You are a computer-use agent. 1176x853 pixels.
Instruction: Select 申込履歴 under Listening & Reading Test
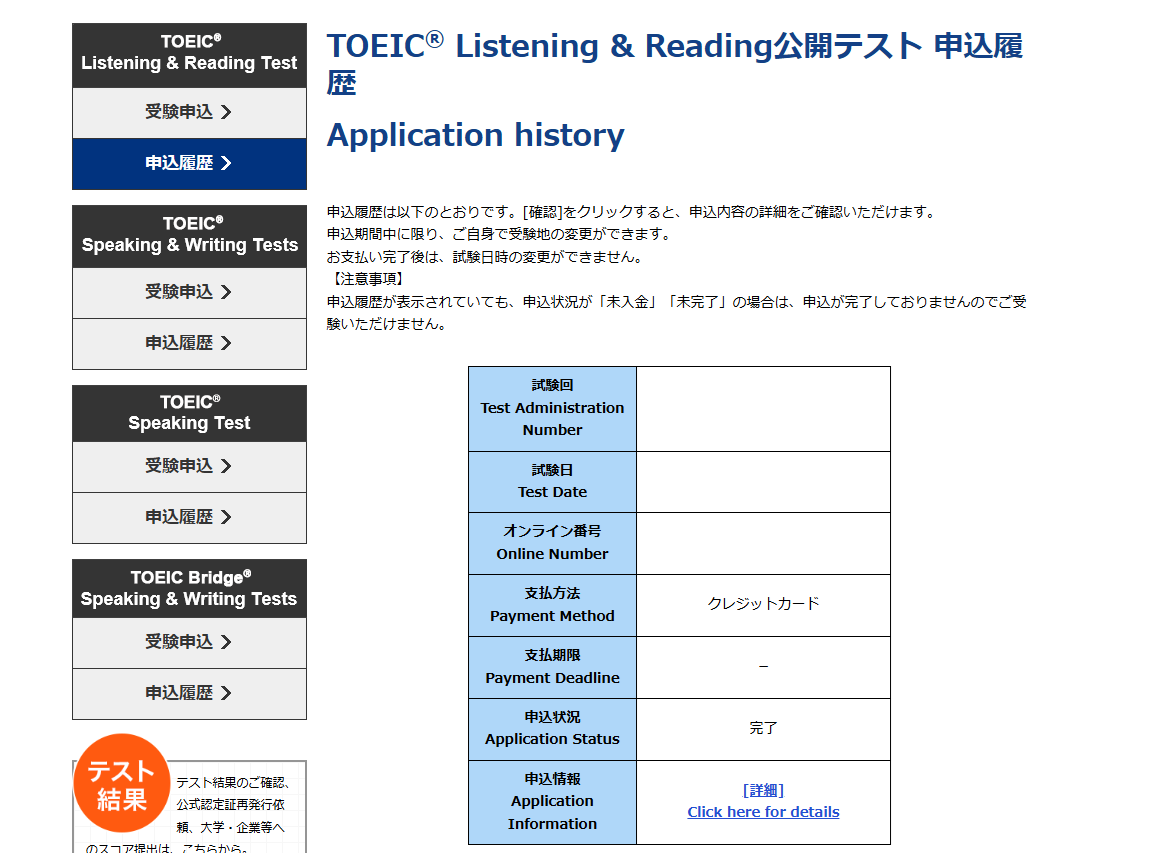pos(189,164)
